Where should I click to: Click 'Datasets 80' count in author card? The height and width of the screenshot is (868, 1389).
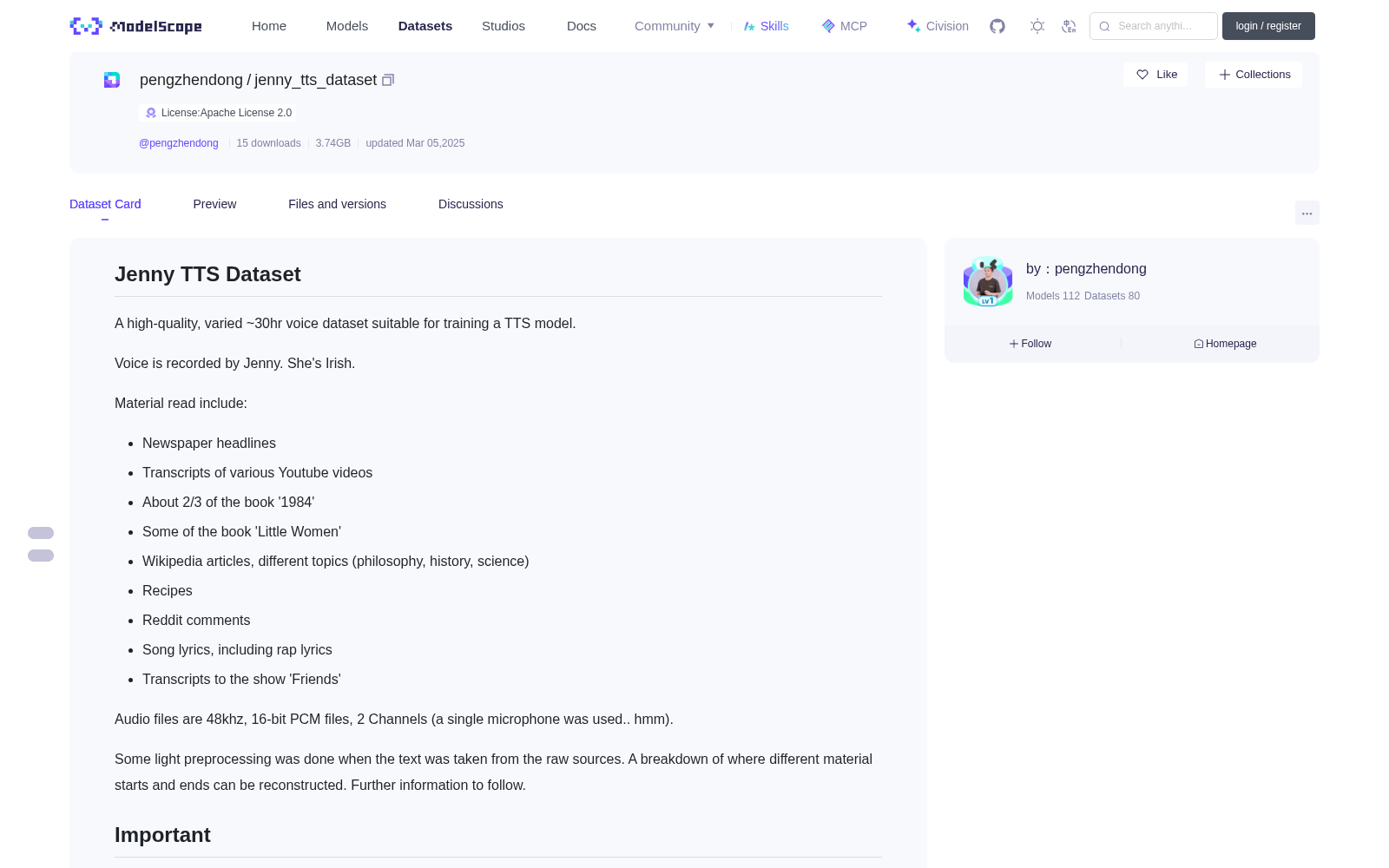[1112, 296]
